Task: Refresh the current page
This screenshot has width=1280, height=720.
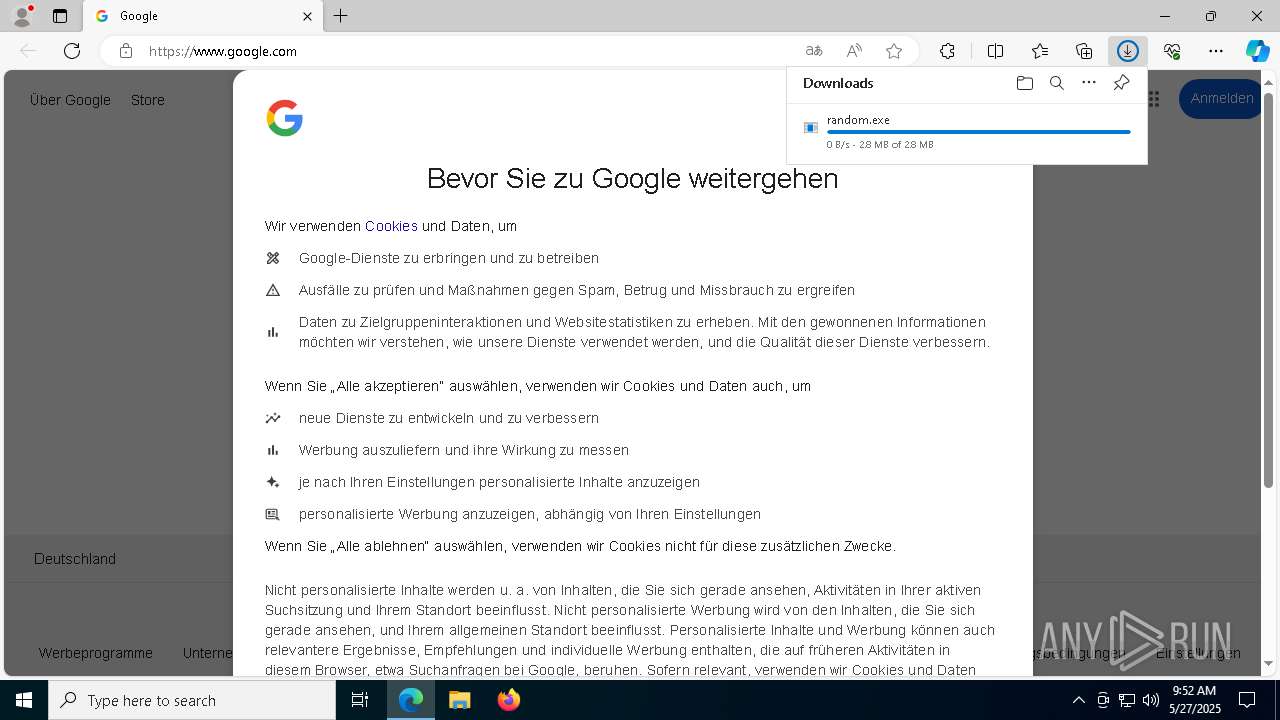Action: coord(72,51)
